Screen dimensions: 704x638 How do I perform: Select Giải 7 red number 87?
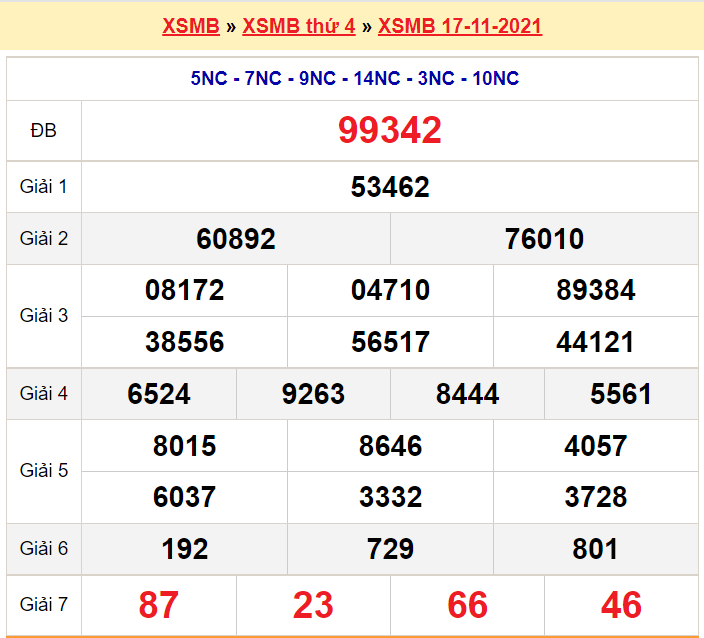pyautogui.click(x=159, y=605)
